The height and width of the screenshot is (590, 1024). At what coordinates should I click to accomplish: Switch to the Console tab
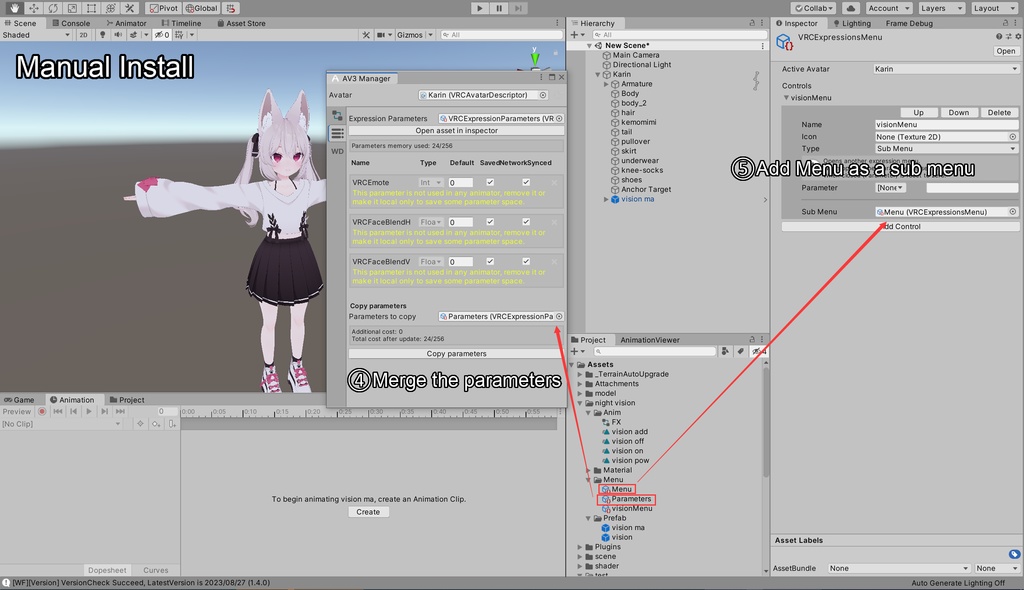(71, 23)
